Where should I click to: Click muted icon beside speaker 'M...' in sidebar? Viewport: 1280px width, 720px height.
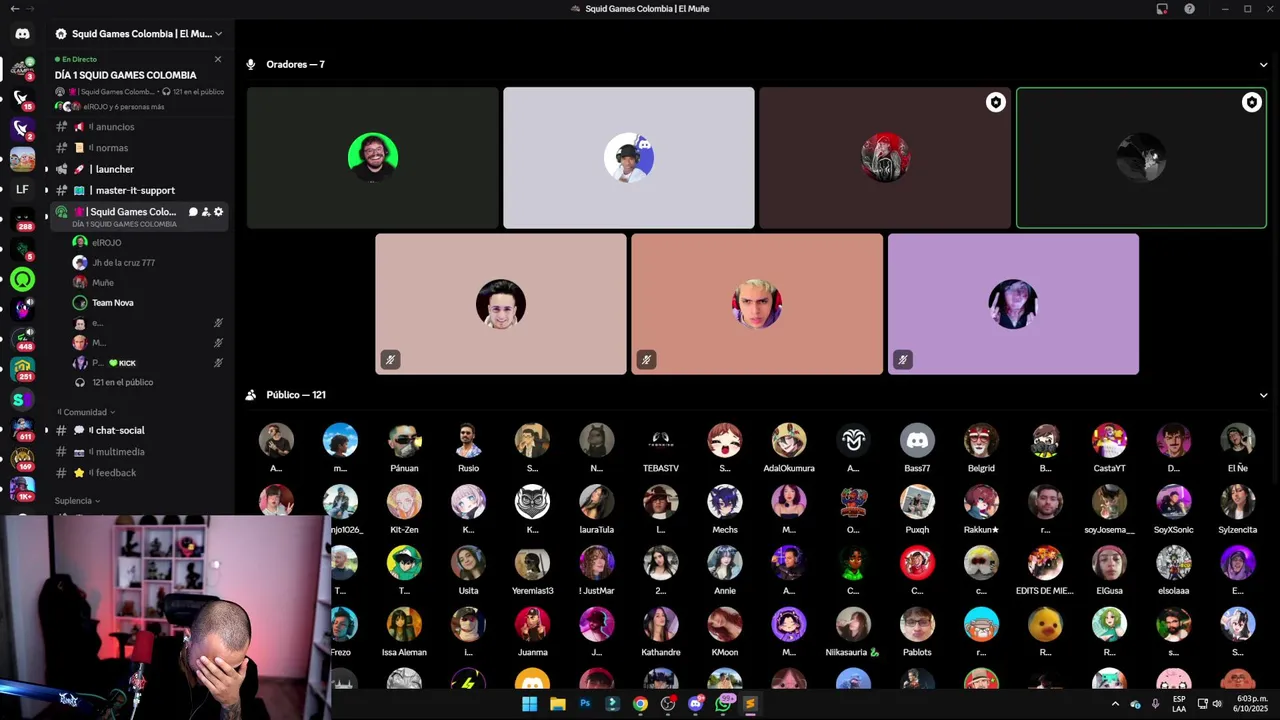click(218, 343)
